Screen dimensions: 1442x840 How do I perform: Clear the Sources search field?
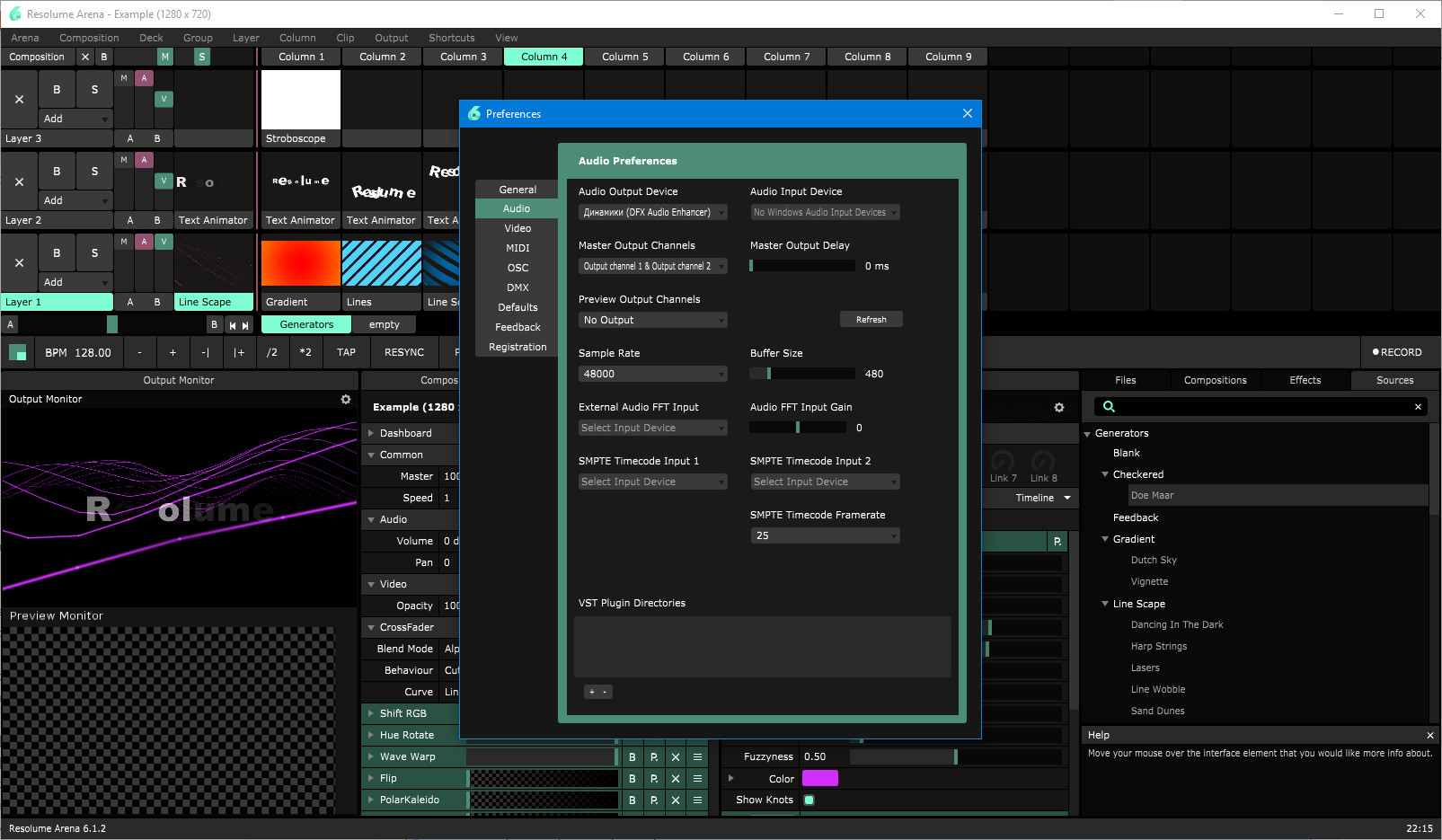[x=1419, y=407]
